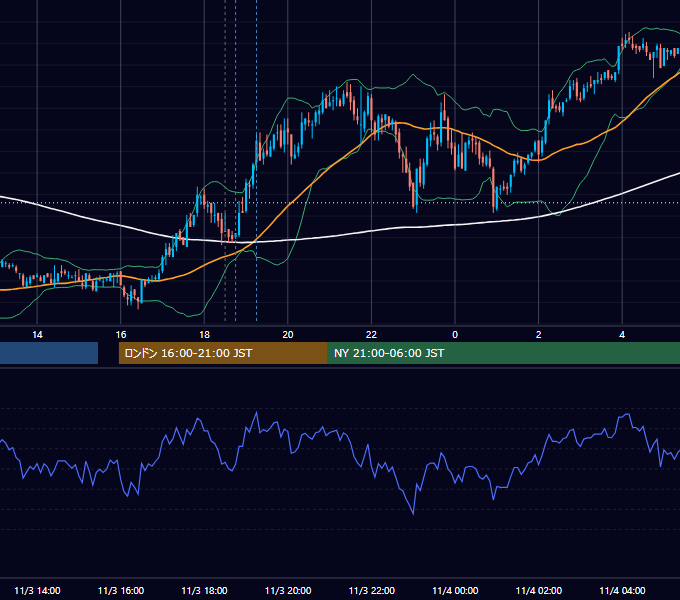Screen dimensions: 680x600
Task: Click the blue session bar before London
Action: (x=49, y=353)
